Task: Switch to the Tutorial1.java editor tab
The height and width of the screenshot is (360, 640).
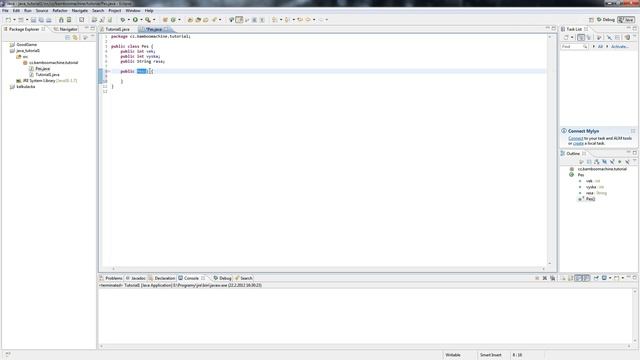Action: tap(117, 29)
